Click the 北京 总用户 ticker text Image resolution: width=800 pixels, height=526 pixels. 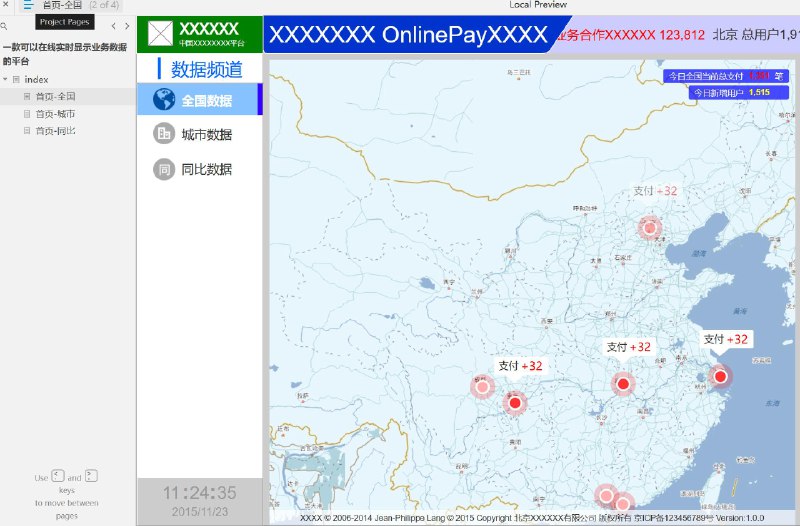tap(756, 35)
